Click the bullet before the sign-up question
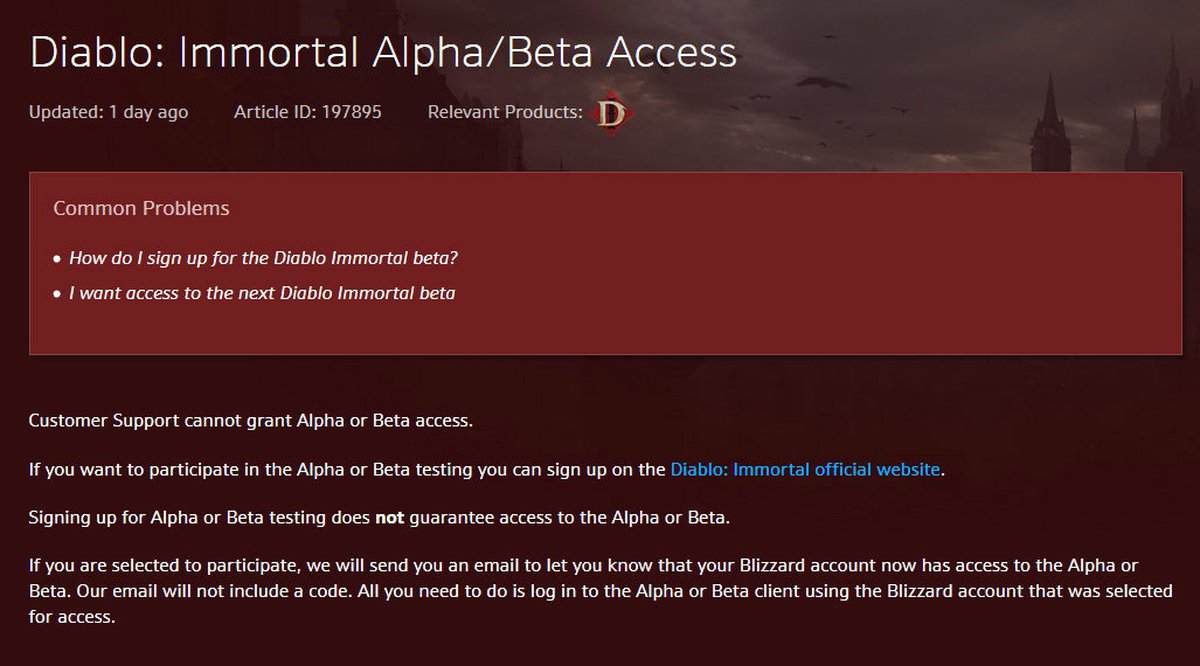This screenshot has height=666, width=1200. 57,259
